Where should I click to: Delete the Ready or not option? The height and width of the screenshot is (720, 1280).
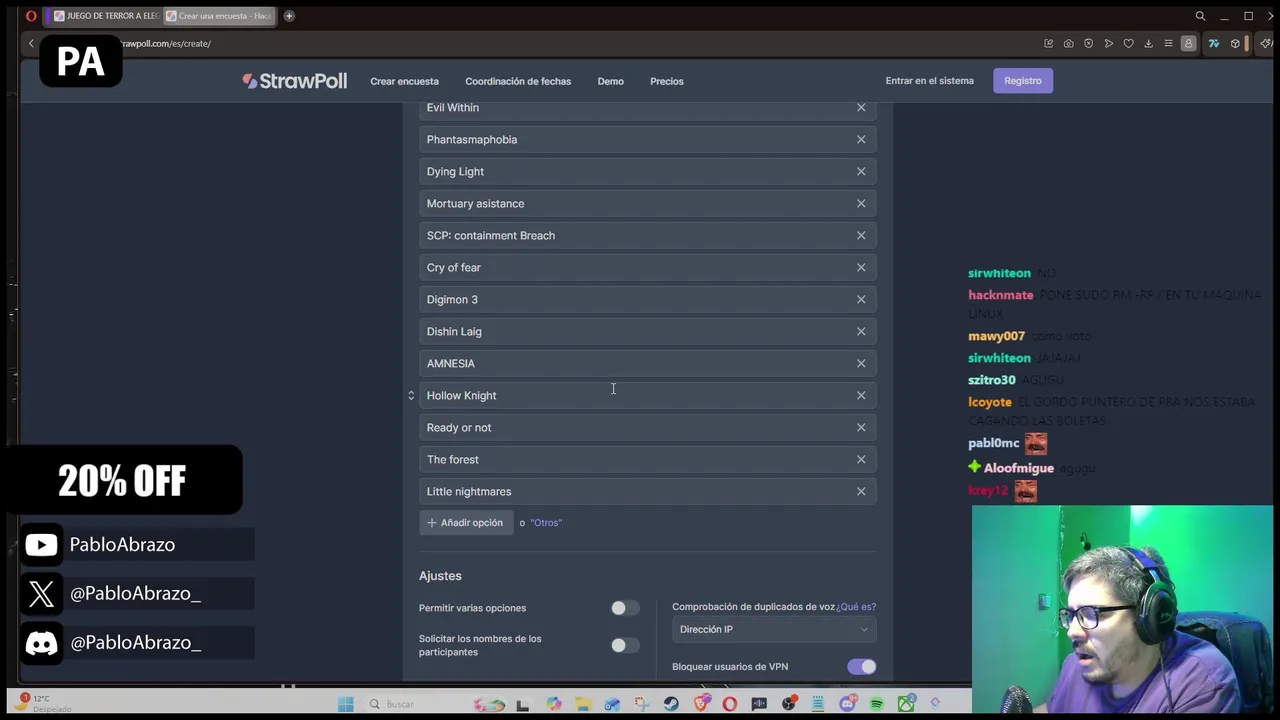click(x=861, y=427)
